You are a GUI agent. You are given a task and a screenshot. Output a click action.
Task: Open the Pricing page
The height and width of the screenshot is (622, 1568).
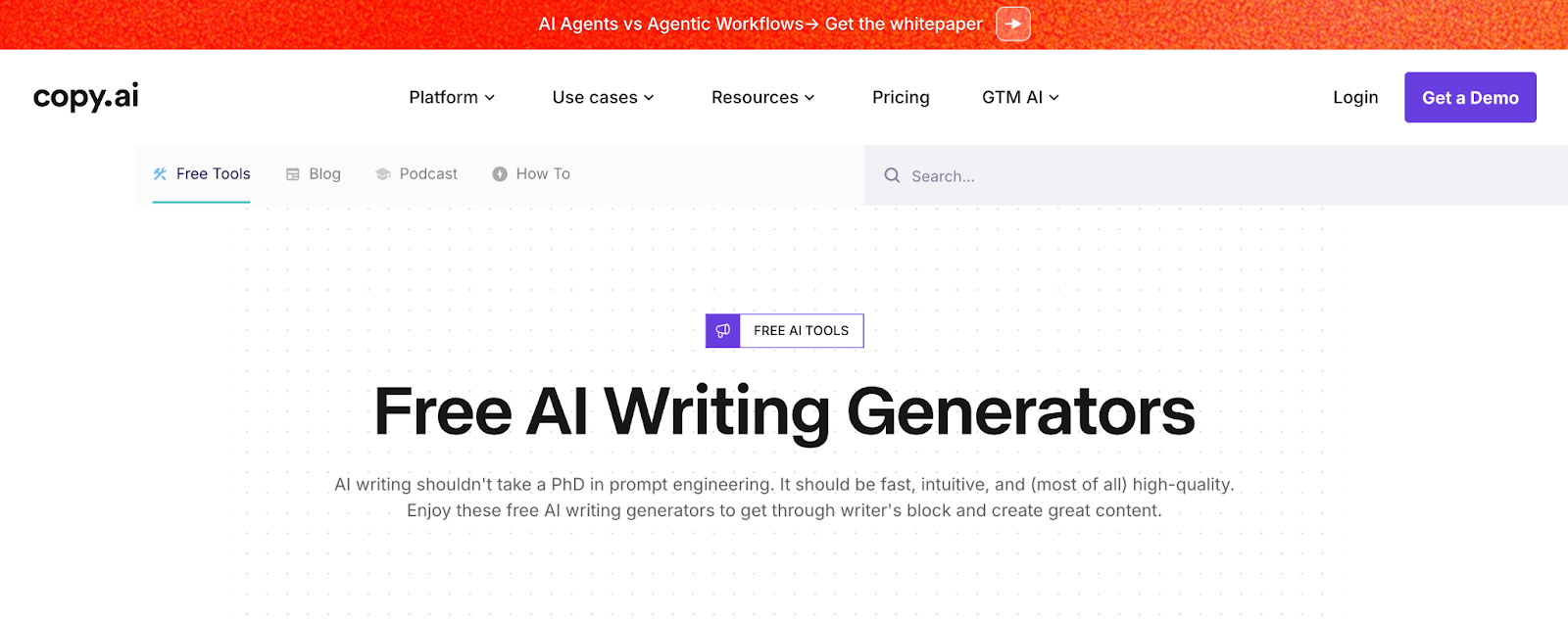pos(901,97)
